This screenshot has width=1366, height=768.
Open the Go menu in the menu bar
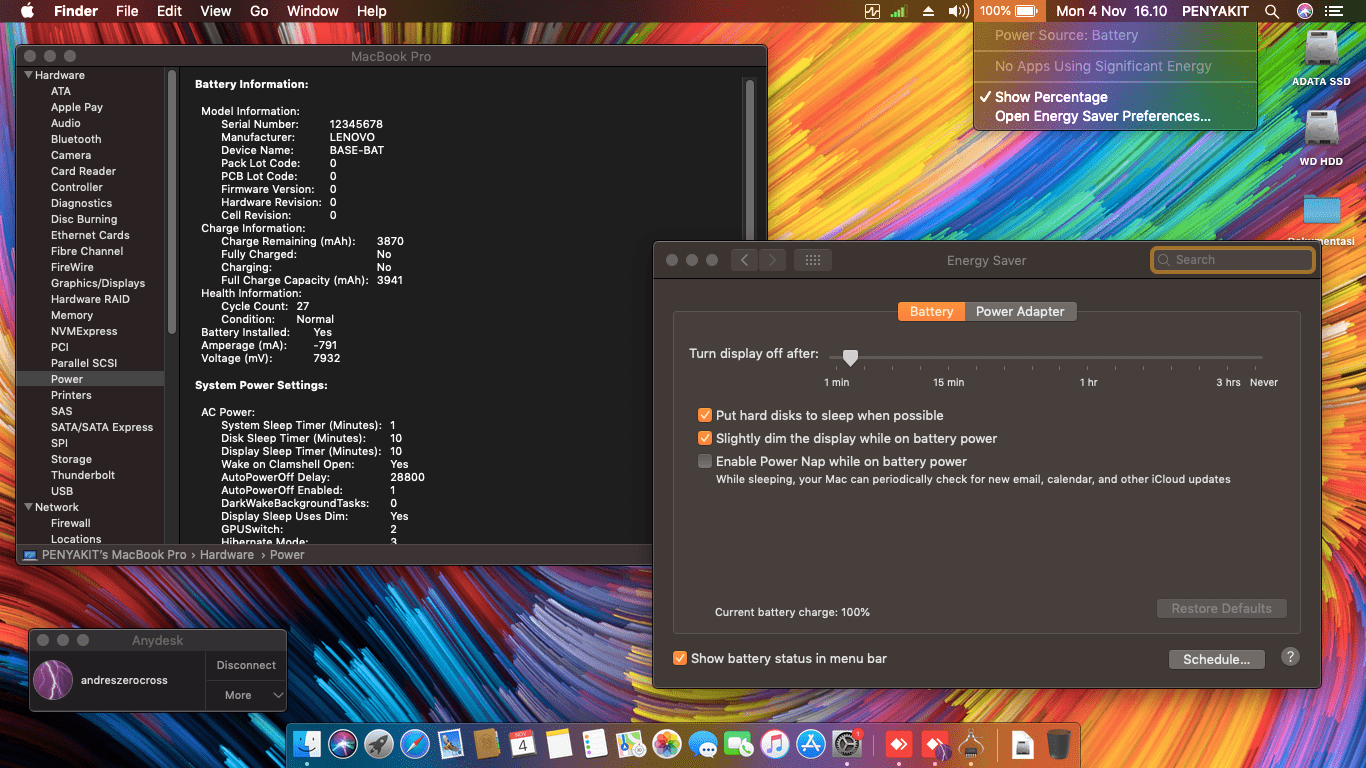[x=259, y=11]
